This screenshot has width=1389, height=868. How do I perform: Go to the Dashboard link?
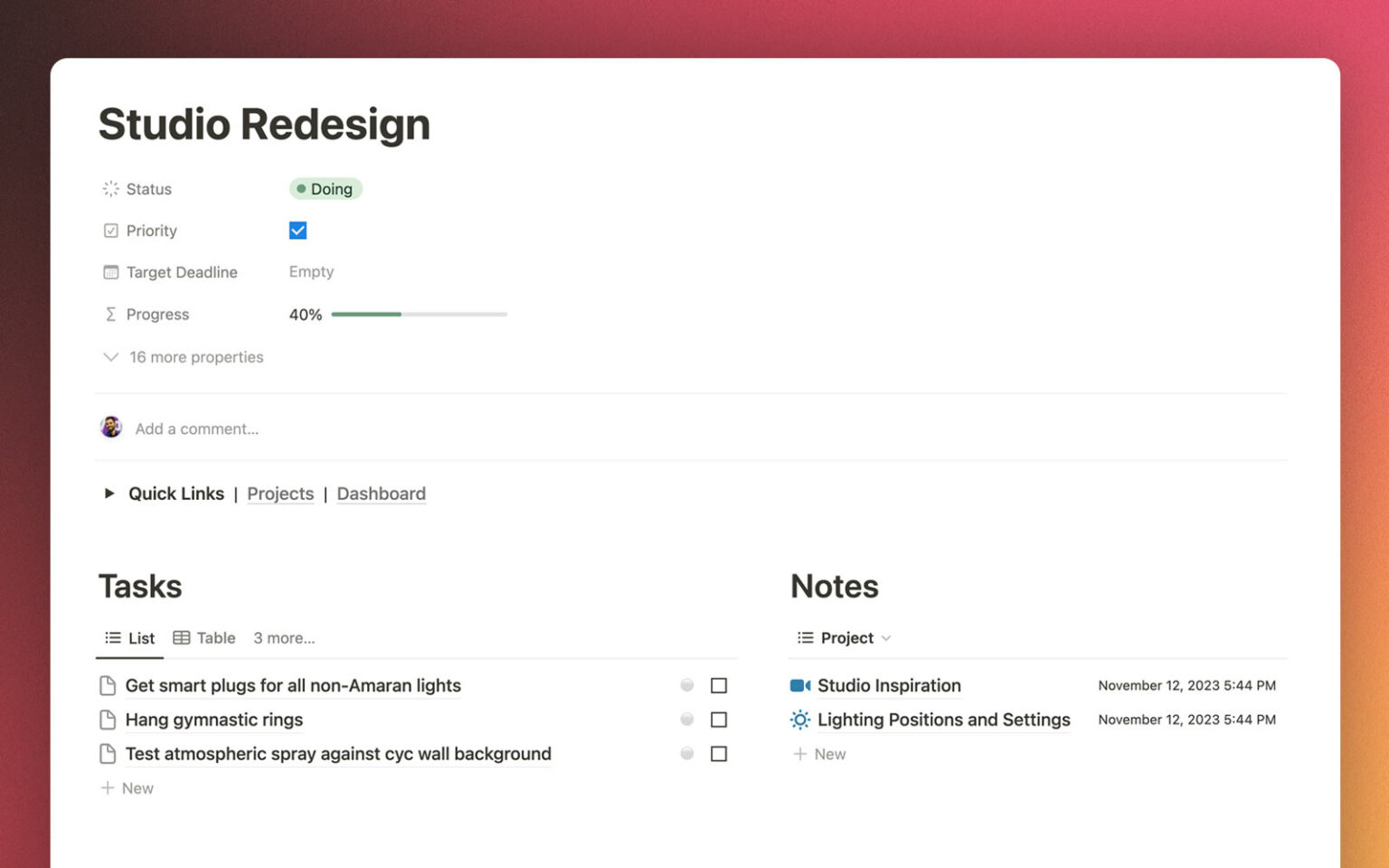point(381,494)
